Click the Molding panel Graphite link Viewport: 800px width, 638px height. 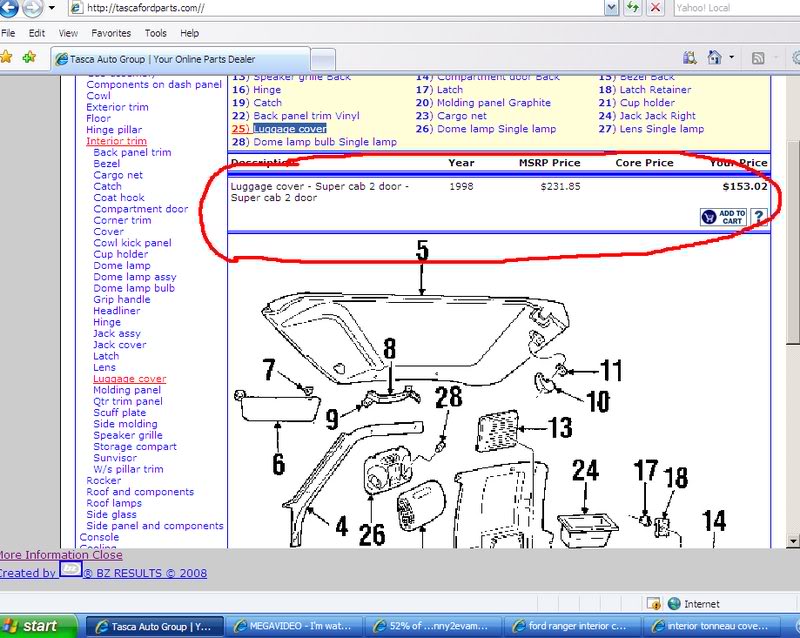point(494,103)
